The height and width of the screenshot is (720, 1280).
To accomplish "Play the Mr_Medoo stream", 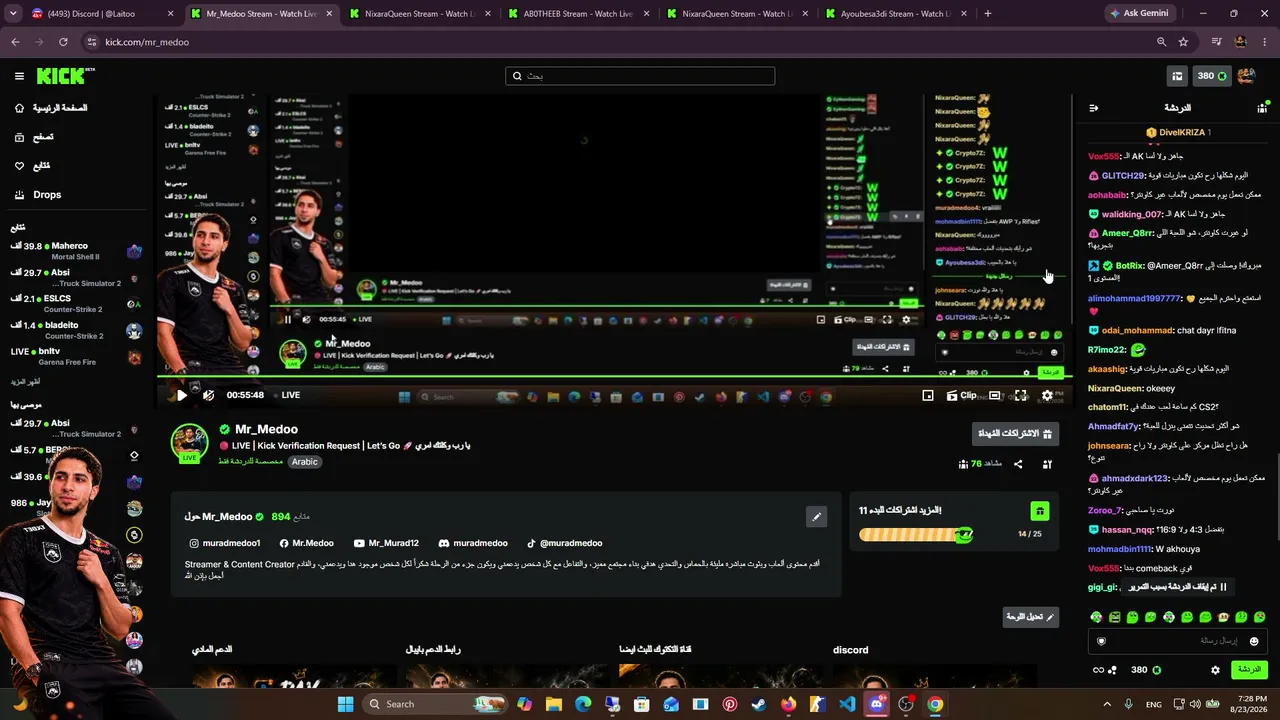I will click(x=181, y=395).
